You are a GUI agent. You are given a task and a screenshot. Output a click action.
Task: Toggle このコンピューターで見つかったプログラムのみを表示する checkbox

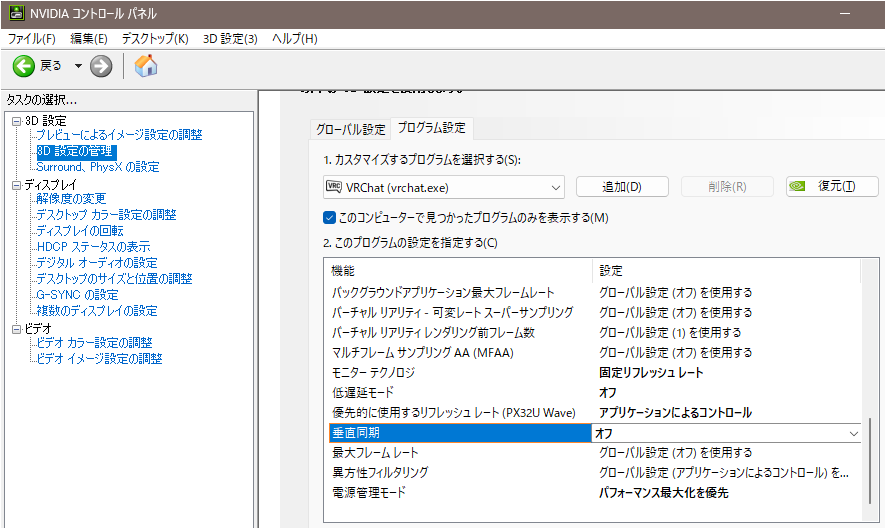329,218
